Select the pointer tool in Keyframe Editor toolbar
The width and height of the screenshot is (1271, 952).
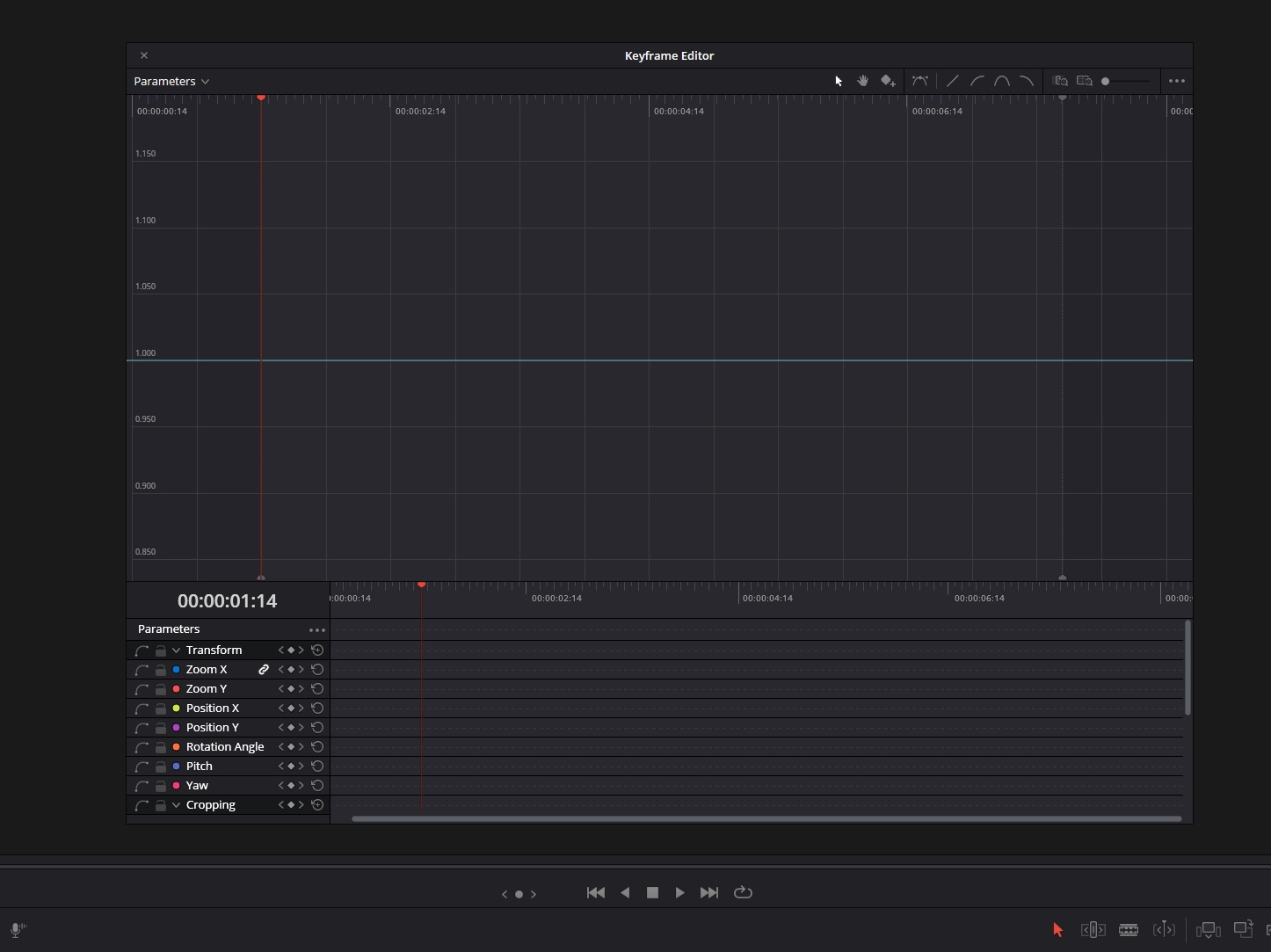(839, 81)
